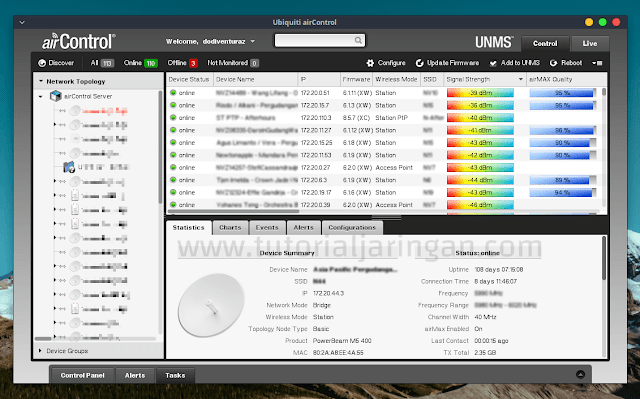The width and height of the screenshot is (640, 399).
Task: Click the green status dot for 172.20.11.27
Action: point(173,130)
